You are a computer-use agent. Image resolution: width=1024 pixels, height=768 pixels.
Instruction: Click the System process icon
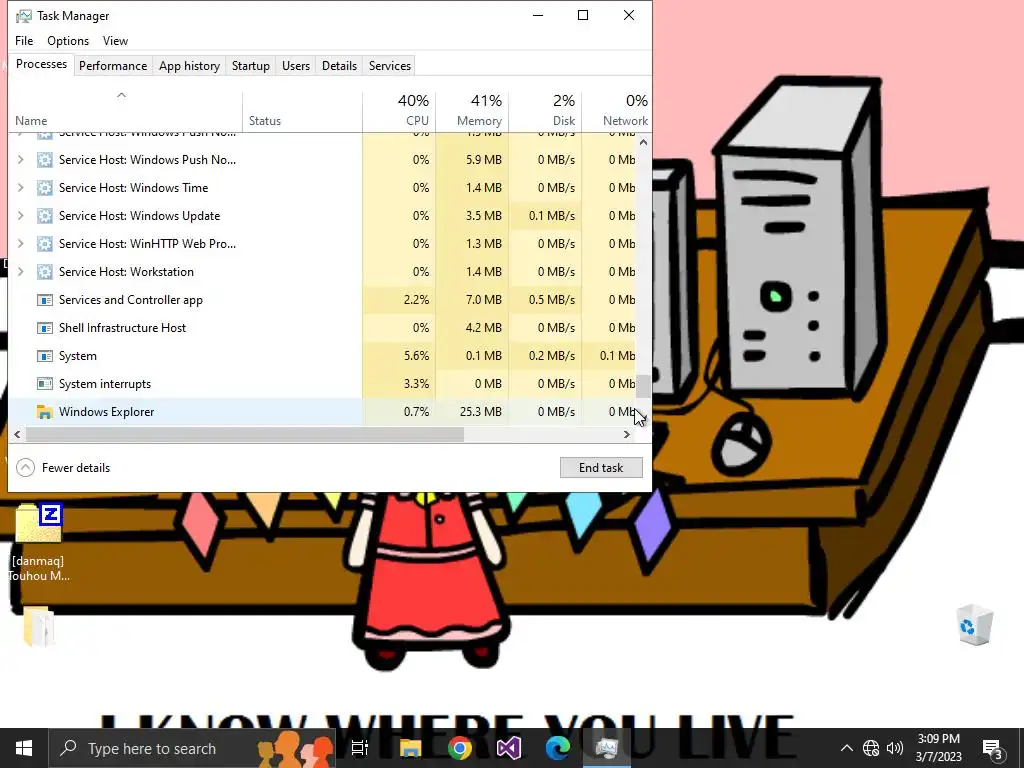44,356
